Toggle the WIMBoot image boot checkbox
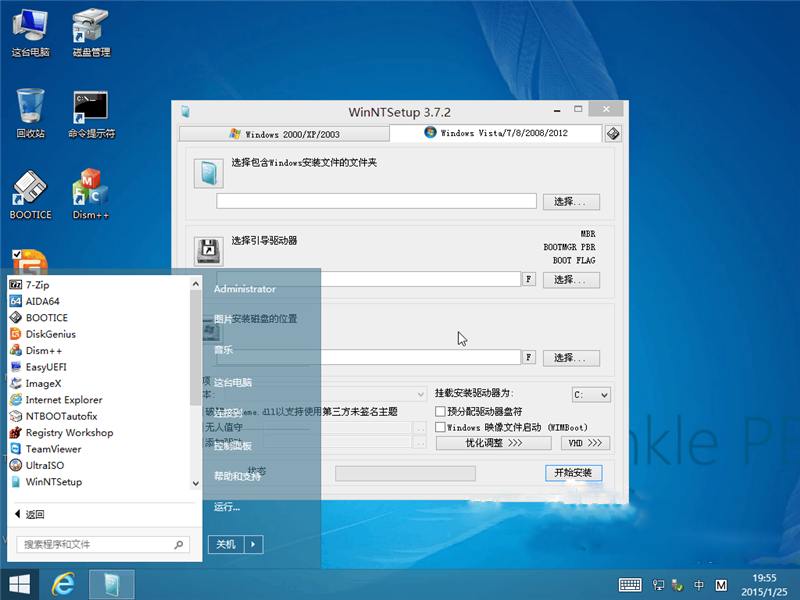Screen dimensions: 800x600 [x=441, y=427]
